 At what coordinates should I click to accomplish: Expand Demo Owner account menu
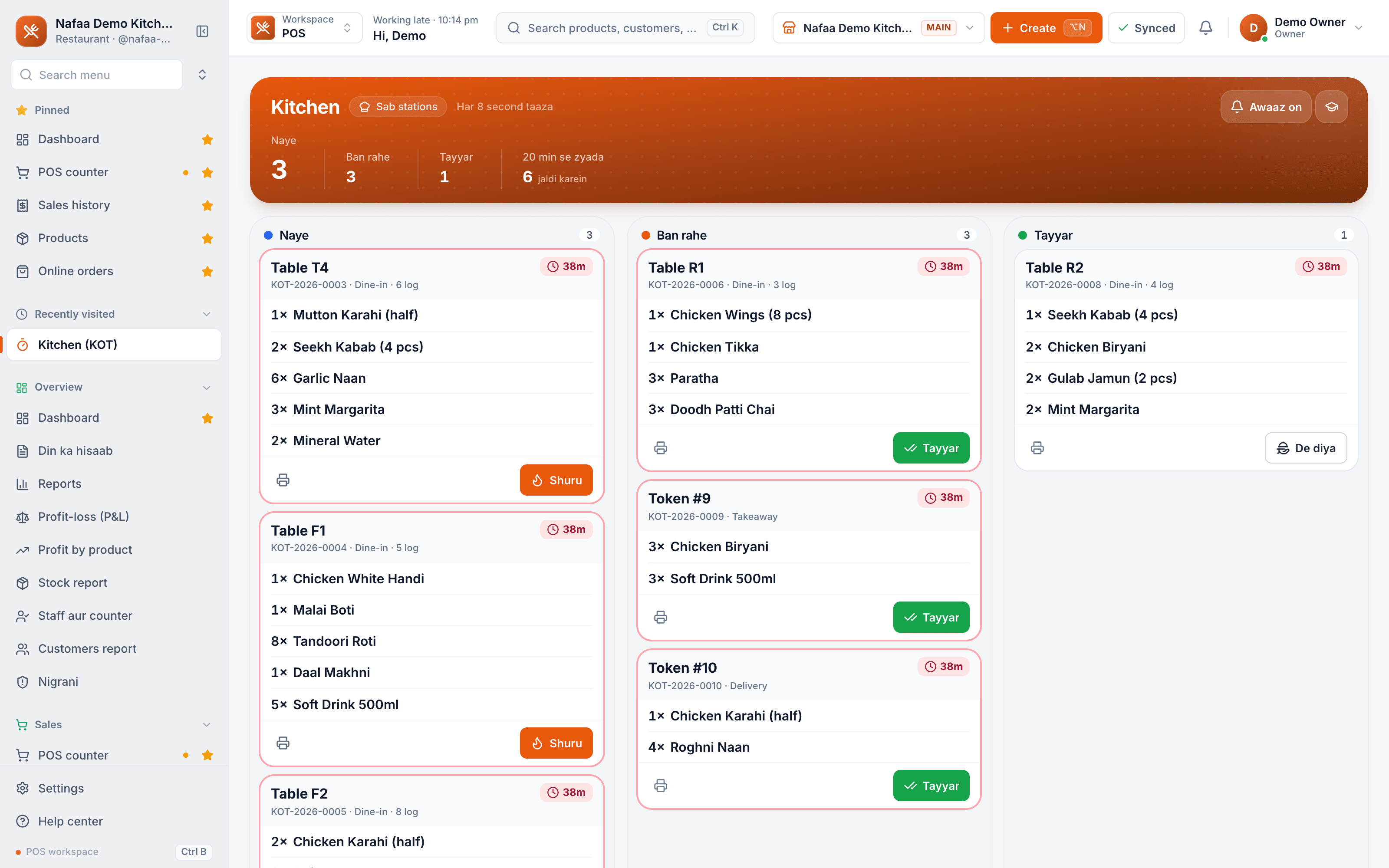click(1302, 27)
